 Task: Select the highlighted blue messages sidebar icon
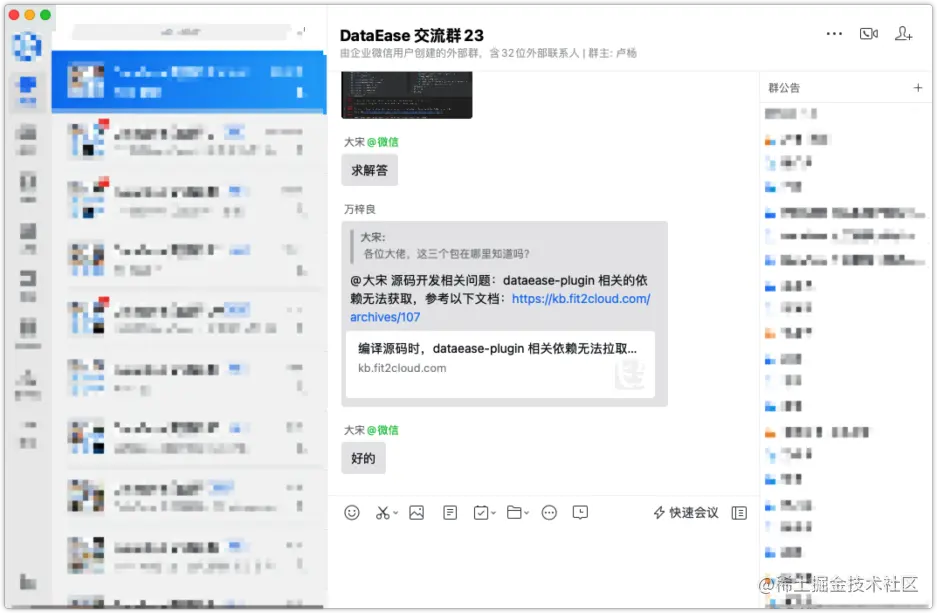point(27,90)
